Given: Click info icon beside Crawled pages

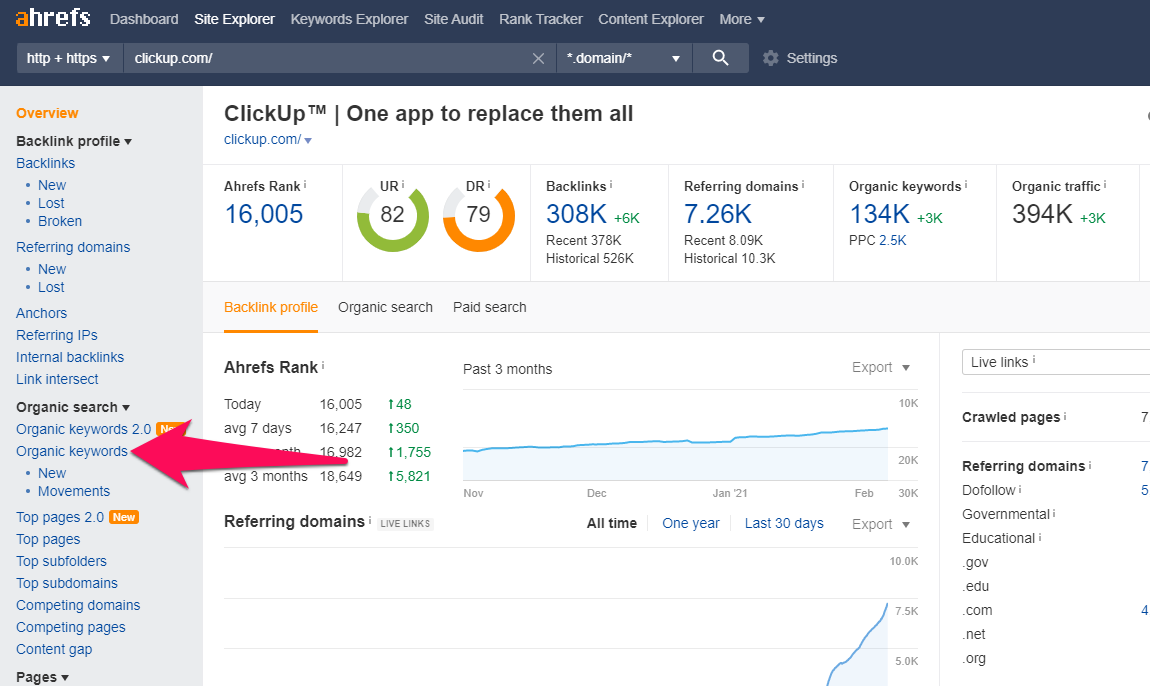Looking at the screenshot, I should point(1065,417).
